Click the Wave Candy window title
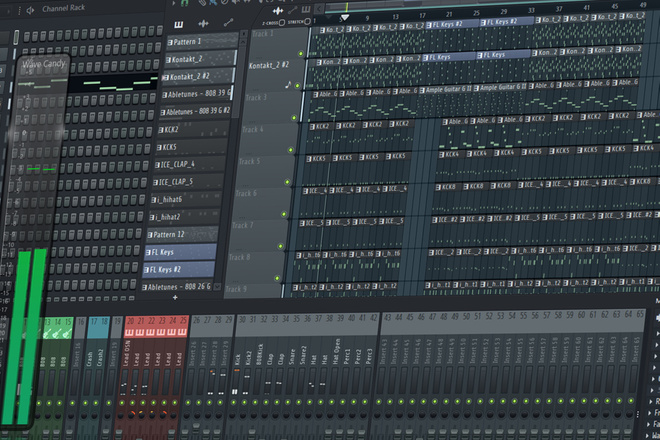660x440 pixels. pyautogui.click(x=44, y=64)
